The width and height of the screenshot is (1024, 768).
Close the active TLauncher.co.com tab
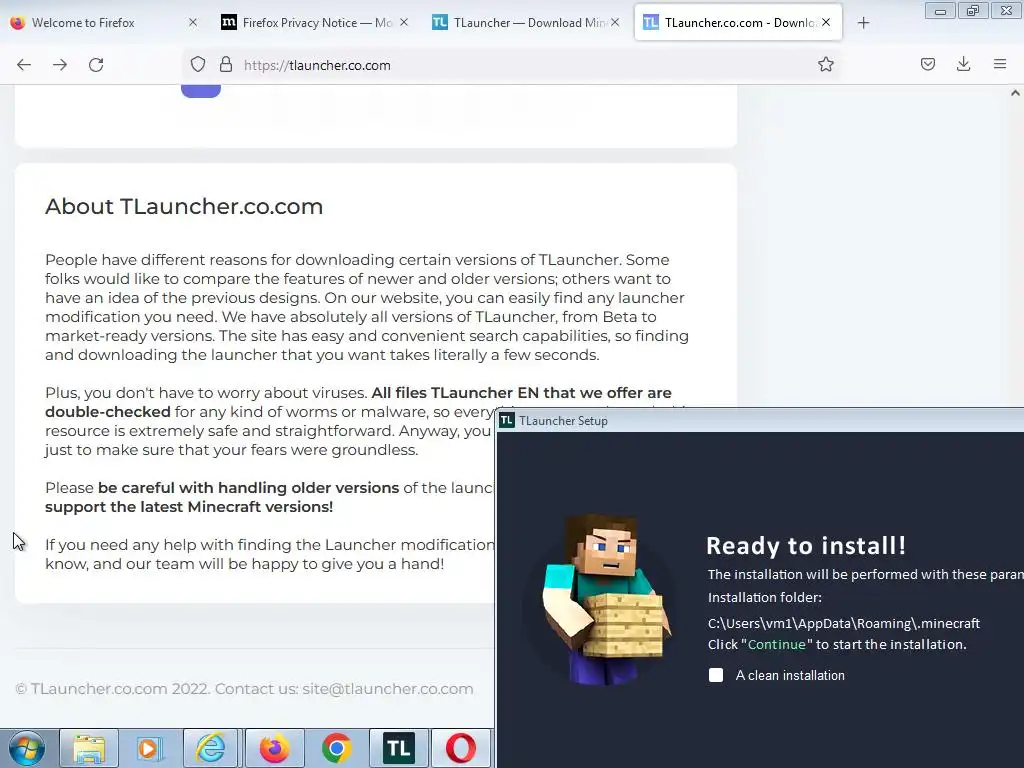[x=826, y=22]
